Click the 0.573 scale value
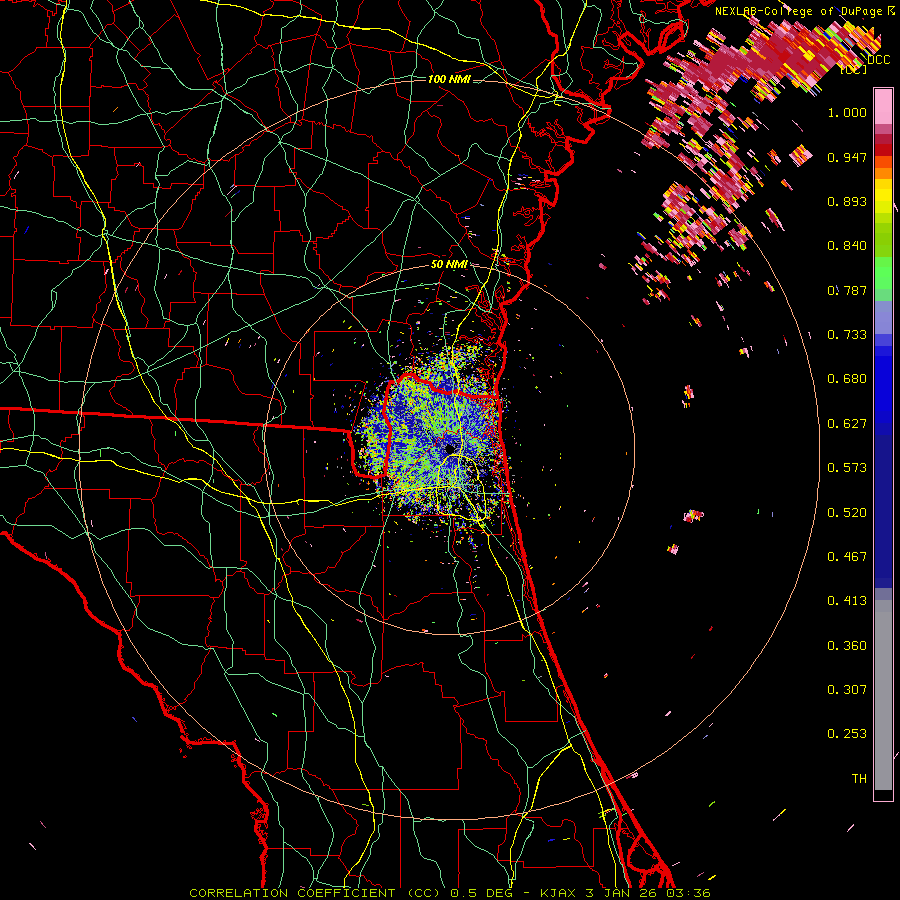The height and width of the screenshot is (900, 900). 847,468
